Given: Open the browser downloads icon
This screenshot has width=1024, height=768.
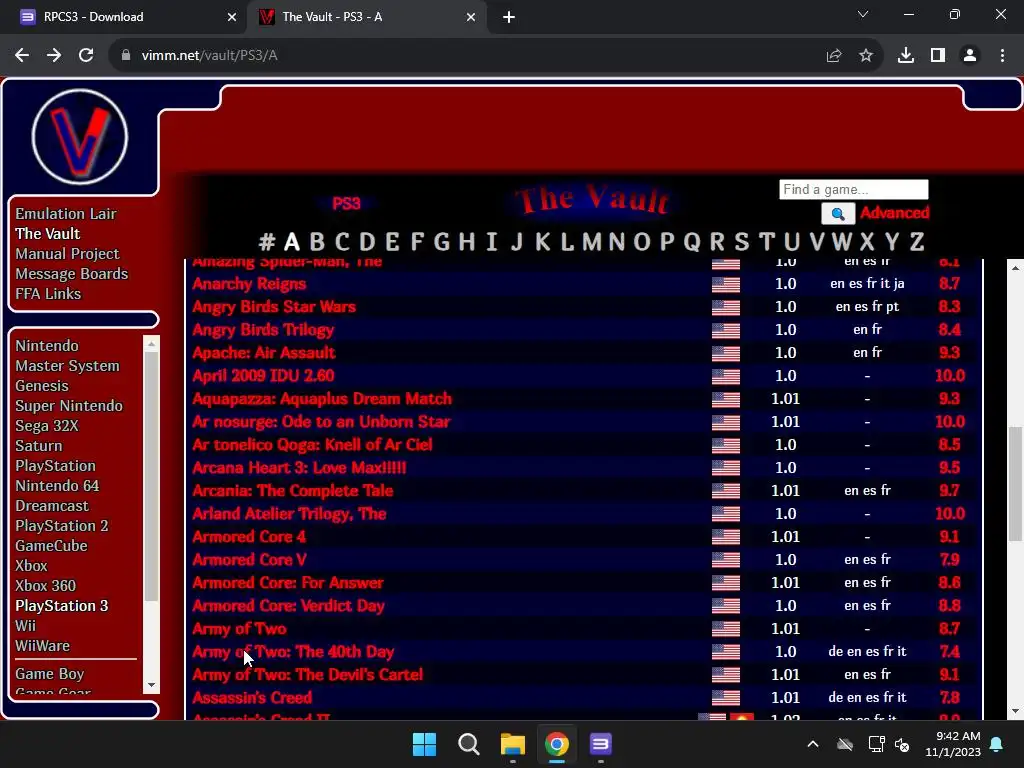Looking at the screenshot, I should [x=906, y=56].
